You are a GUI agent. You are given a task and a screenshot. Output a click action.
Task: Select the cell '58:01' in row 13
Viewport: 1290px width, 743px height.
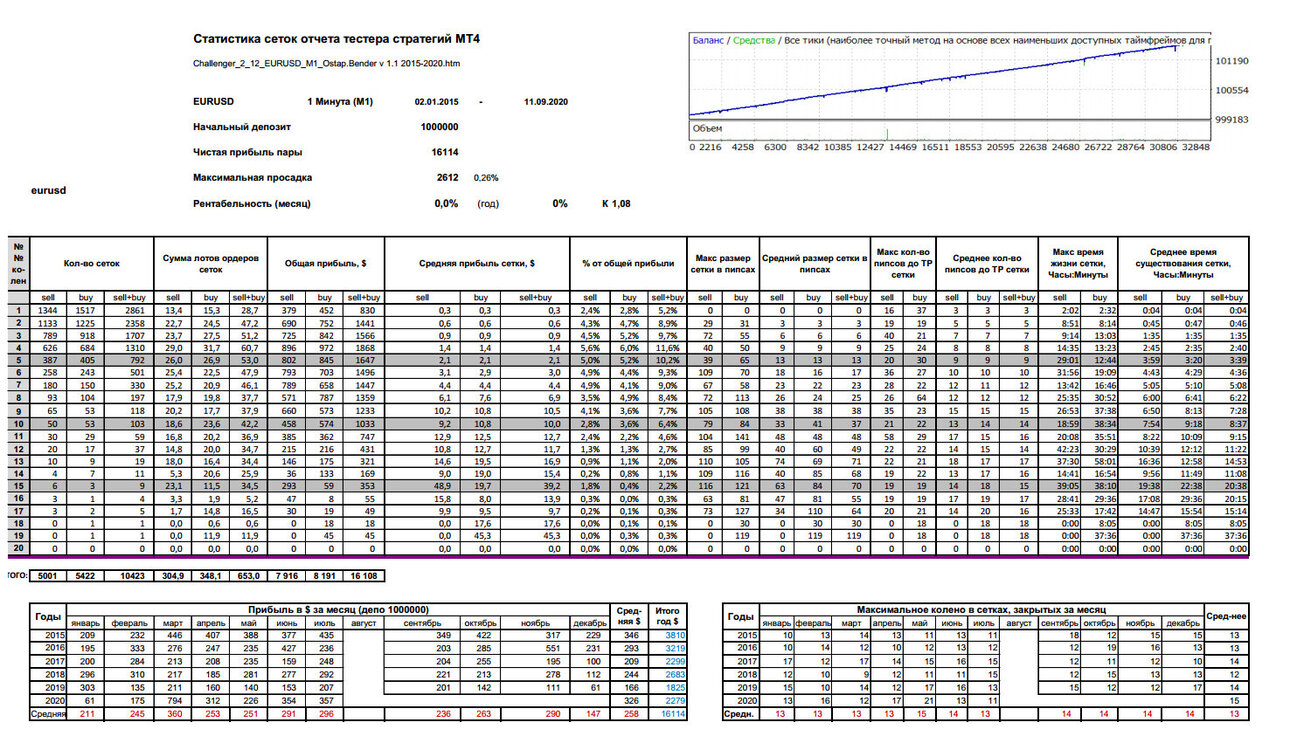point(1100,462)
